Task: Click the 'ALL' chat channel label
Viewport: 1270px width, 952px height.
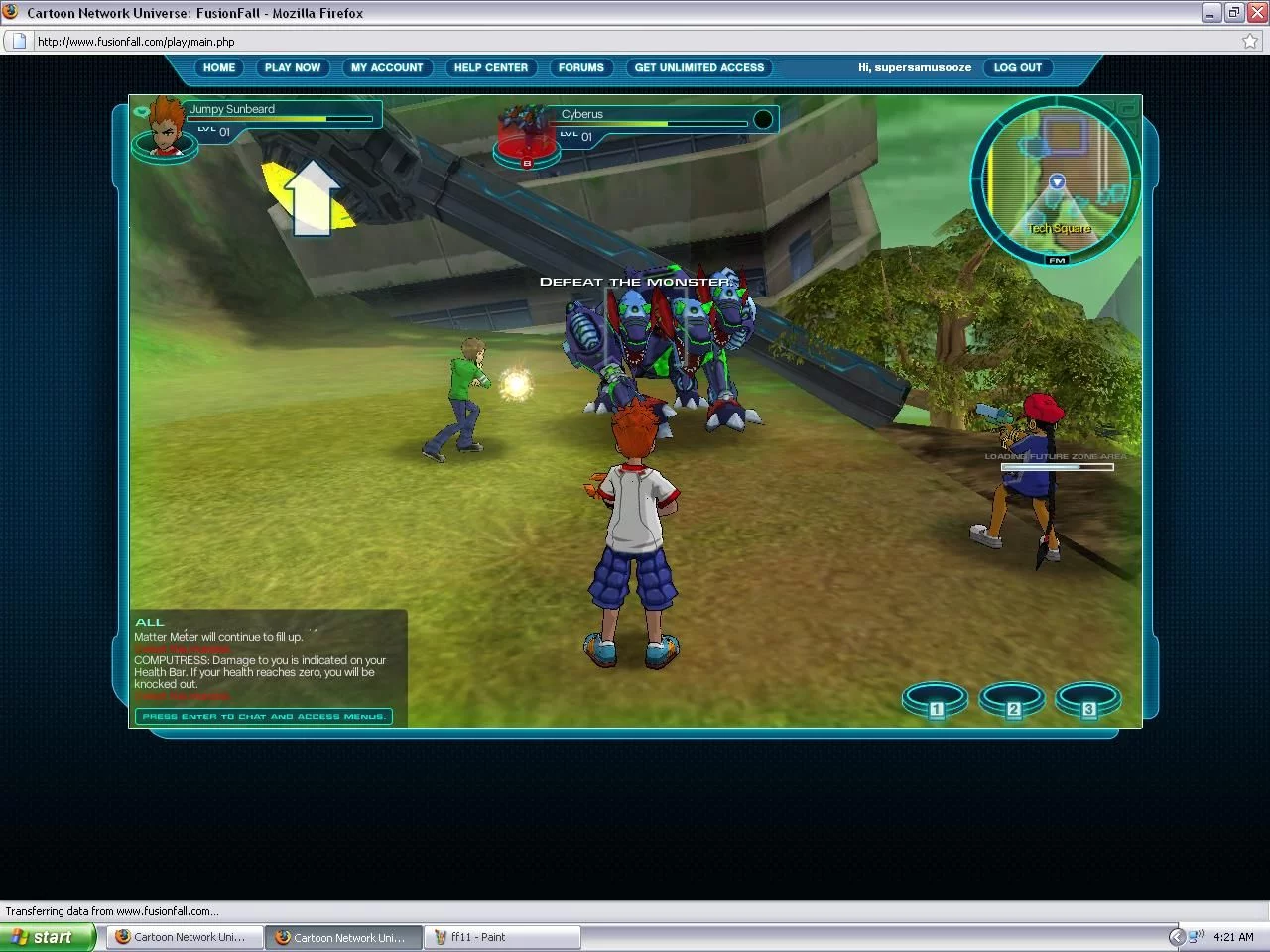Action: pyautogui.click(x=150, y=623)
